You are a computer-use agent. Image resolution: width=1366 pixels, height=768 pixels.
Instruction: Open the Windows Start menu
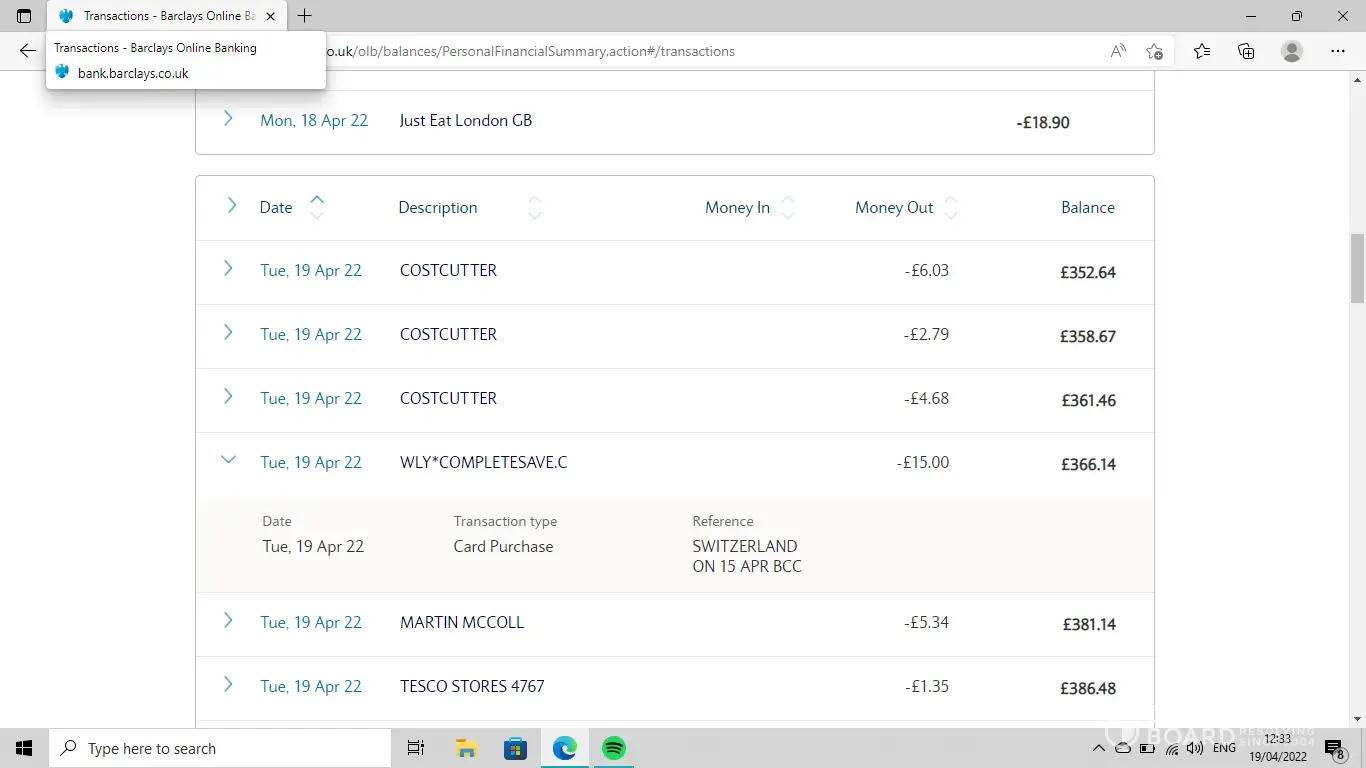(x=24, y=748)
